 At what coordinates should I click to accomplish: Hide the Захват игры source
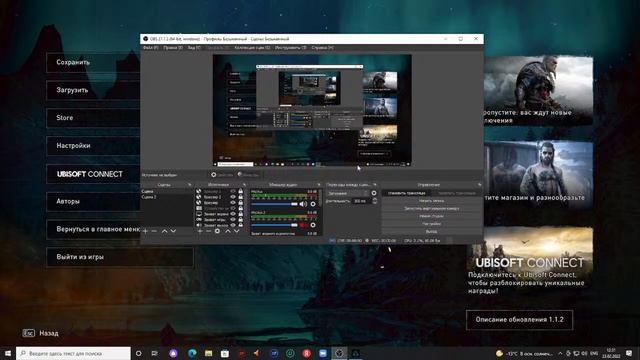tap(233, 220)
